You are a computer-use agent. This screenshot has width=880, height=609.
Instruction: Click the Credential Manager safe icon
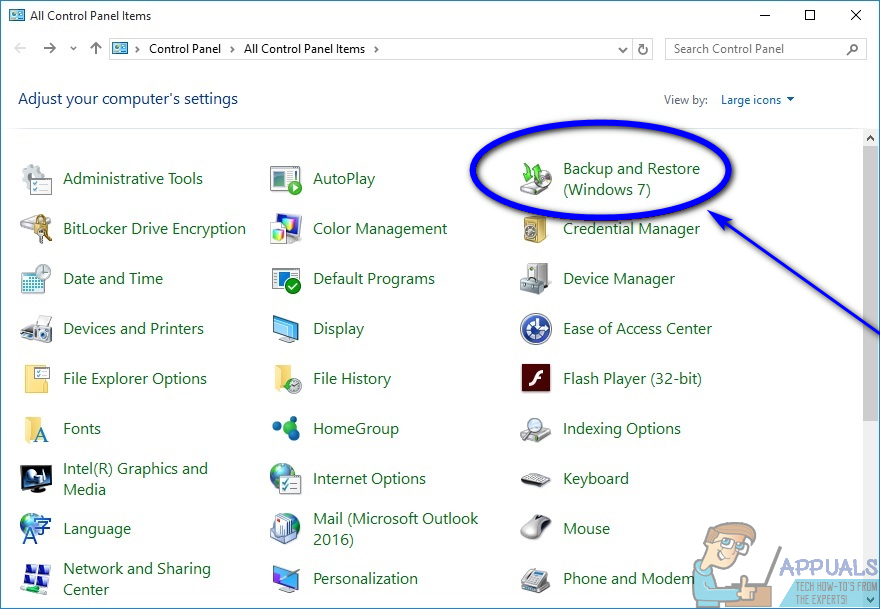pos(535,229)
